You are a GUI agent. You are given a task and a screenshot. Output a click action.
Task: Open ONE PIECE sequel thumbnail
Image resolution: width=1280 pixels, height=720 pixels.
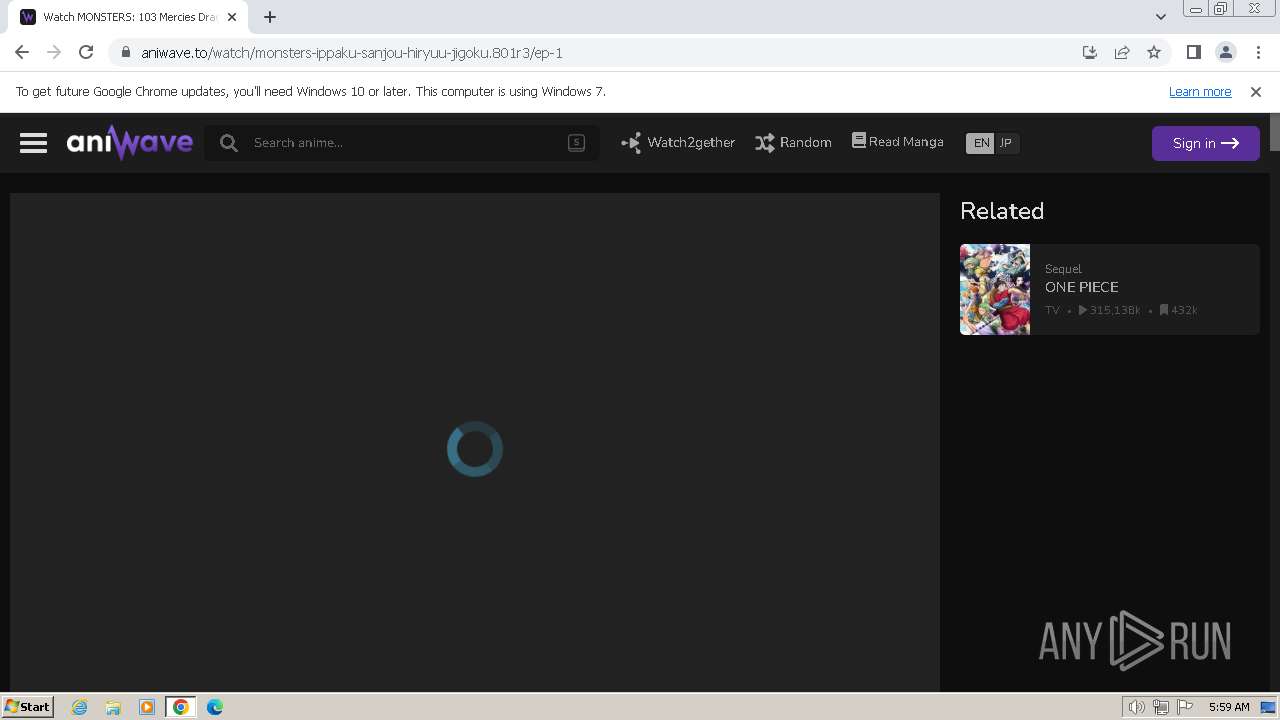pos(995,289)
